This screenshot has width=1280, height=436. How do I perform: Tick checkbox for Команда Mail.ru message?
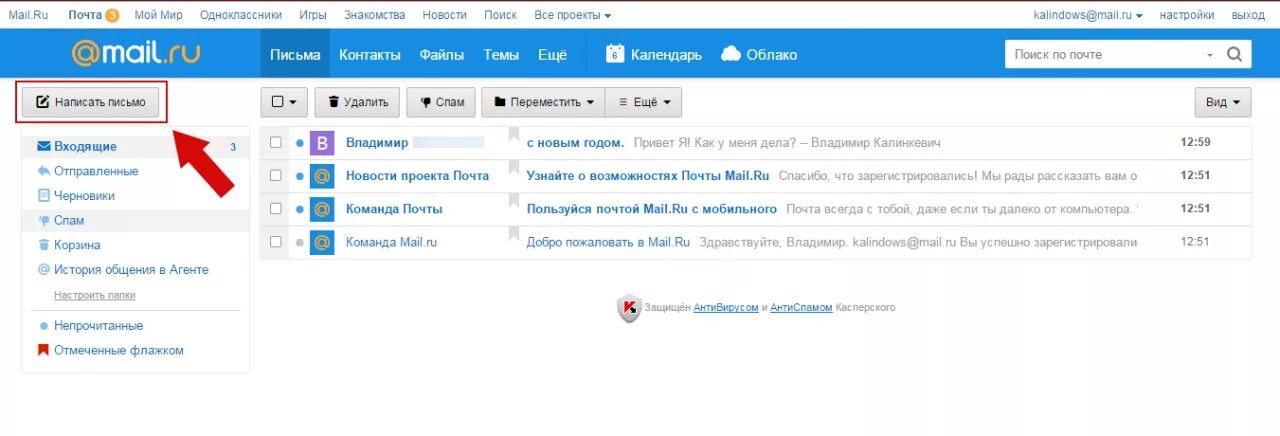[x=276, y=242]
